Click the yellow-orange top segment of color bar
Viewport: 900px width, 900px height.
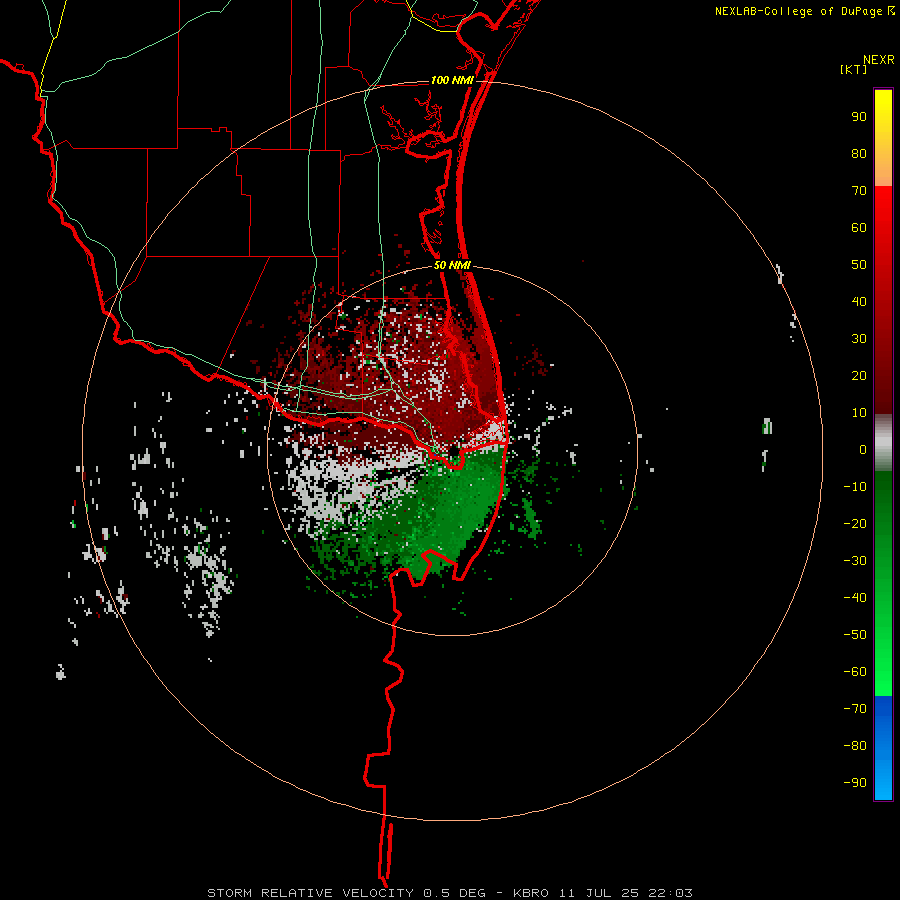click(883, 138)
